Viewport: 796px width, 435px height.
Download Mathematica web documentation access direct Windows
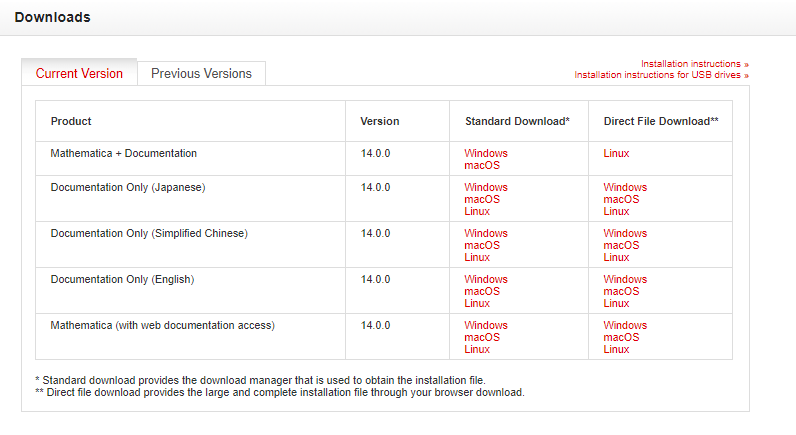(x=625, y=325)
